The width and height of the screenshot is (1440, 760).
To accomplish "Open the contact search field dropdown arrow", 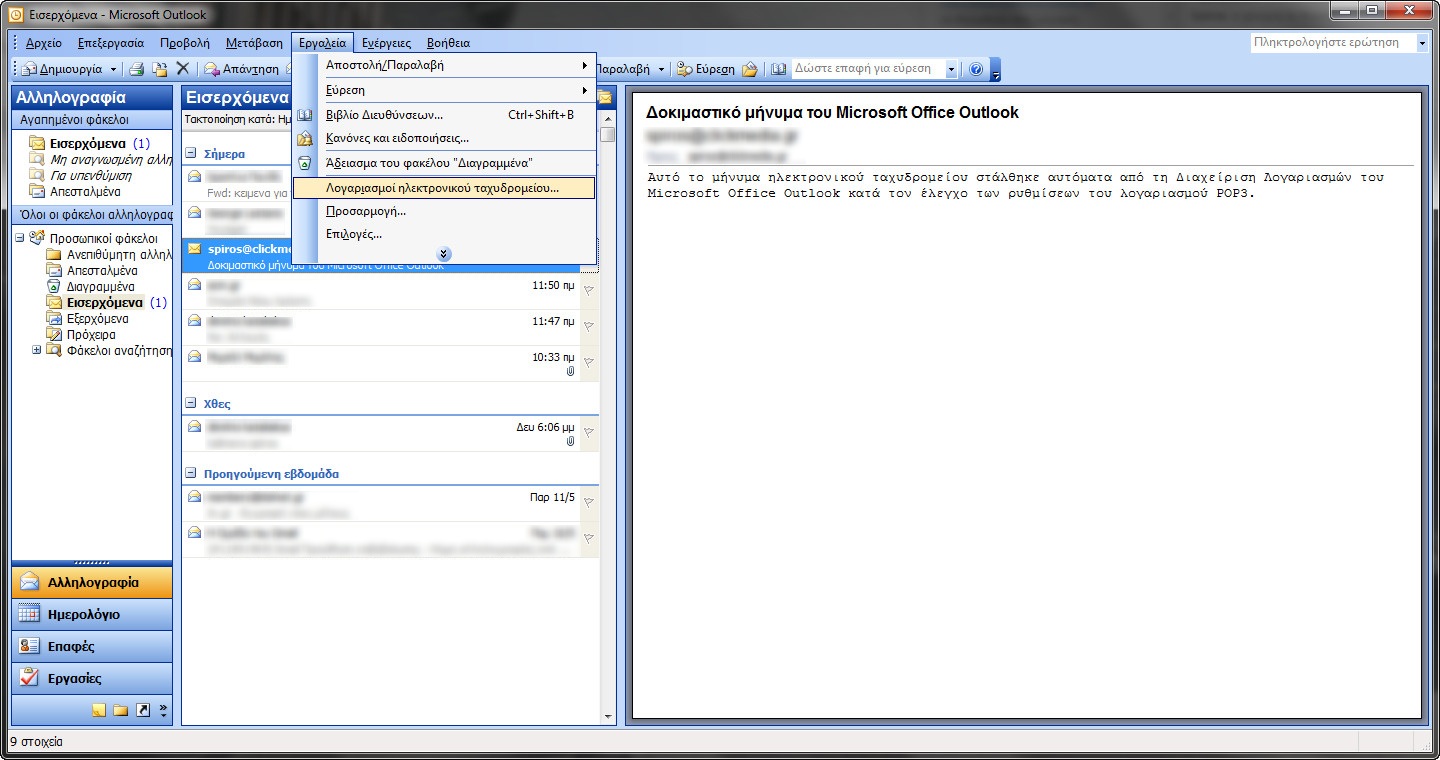I will 951,69.
